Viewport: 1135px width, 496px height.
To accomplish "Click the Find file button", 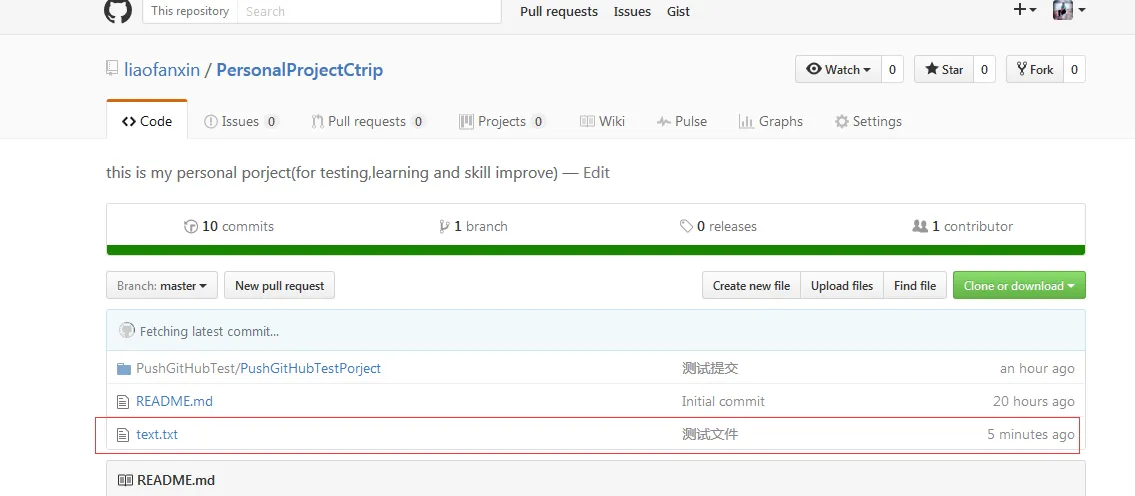I will tap(915, 285).
